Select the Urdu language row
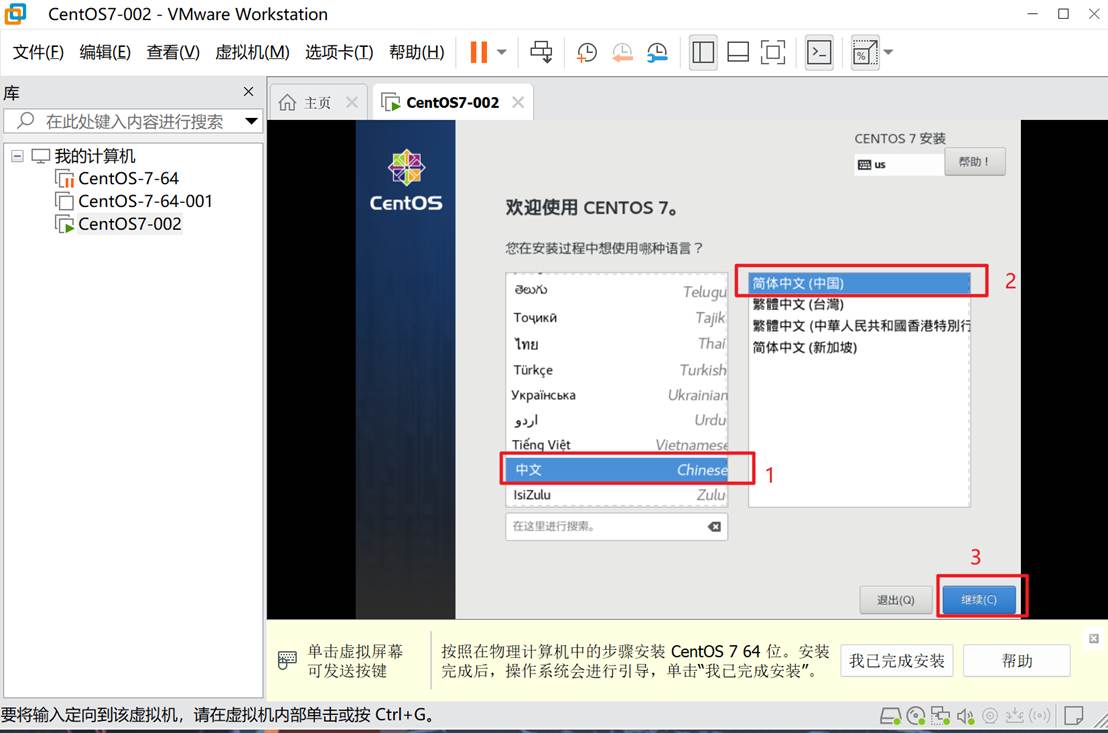Screen dimensions: 1108x733 616,420
